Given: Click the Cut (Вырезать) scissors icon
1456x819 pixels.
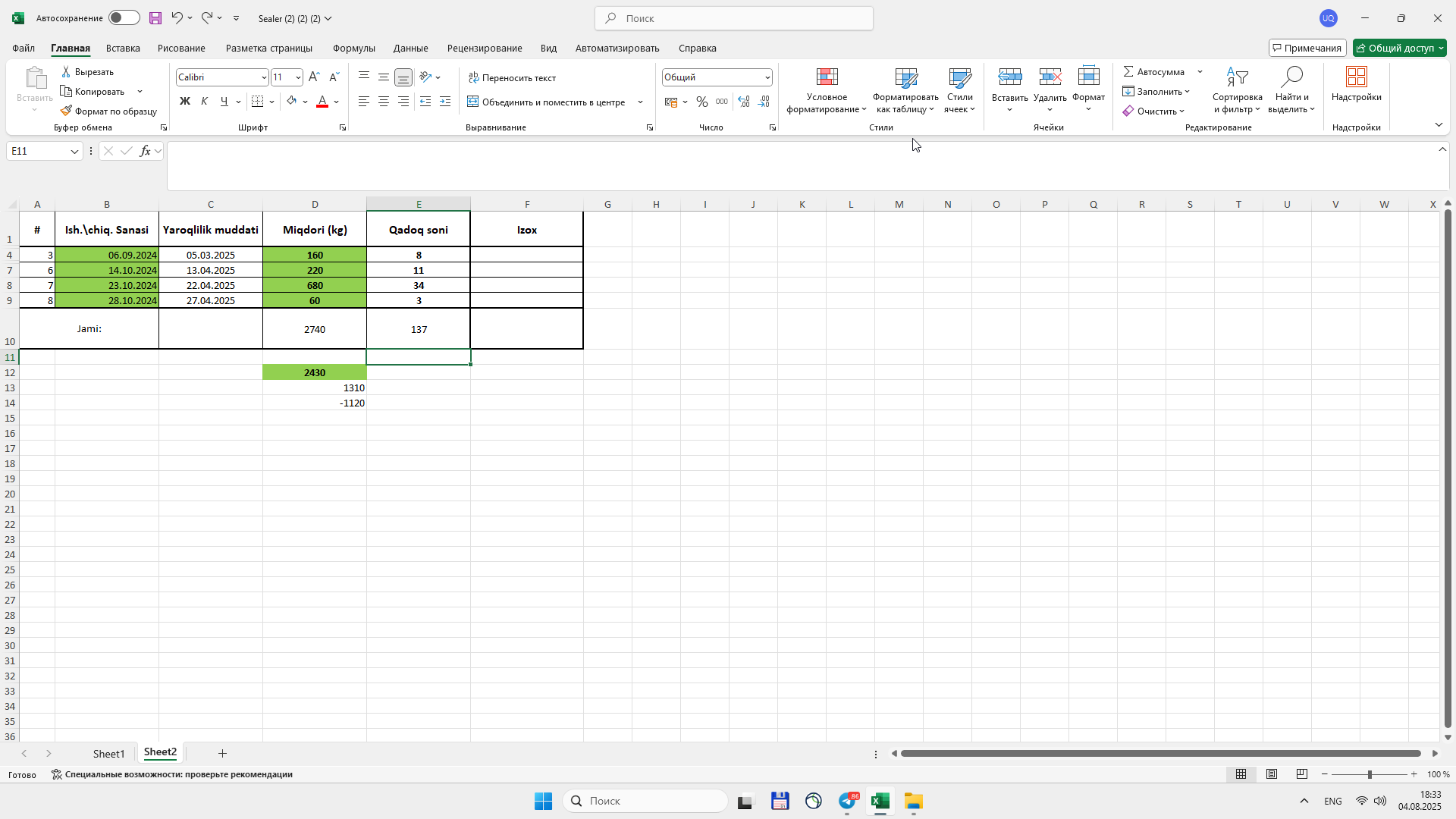Looking at the screenshot, I should (x=66, y=71).
